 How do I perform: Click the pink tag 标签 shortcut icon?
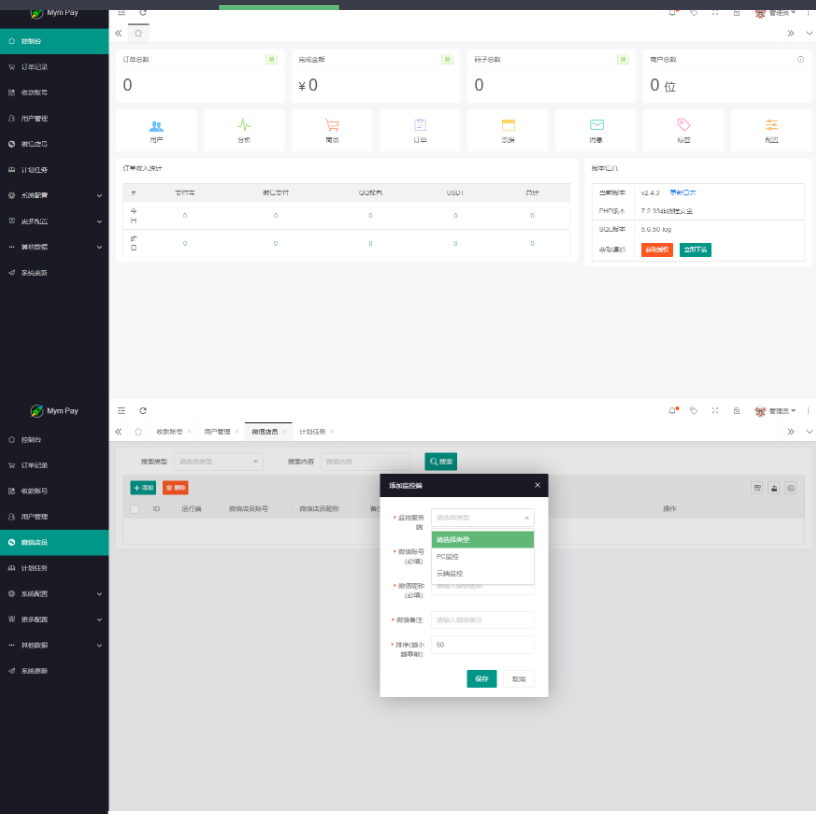684,126
